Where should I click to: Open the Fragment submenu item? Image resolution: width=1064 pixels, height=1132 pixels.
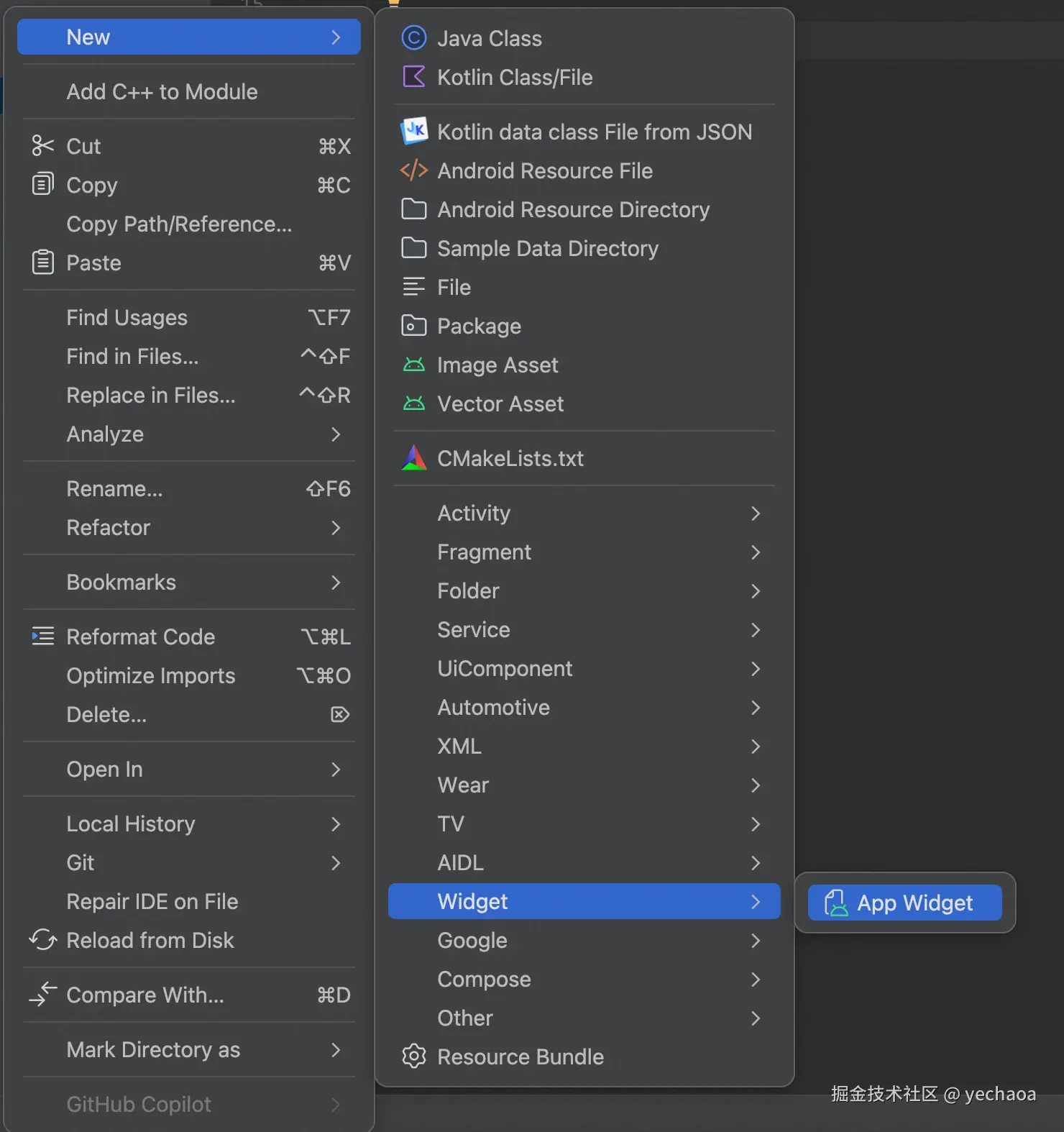[484, 552]
